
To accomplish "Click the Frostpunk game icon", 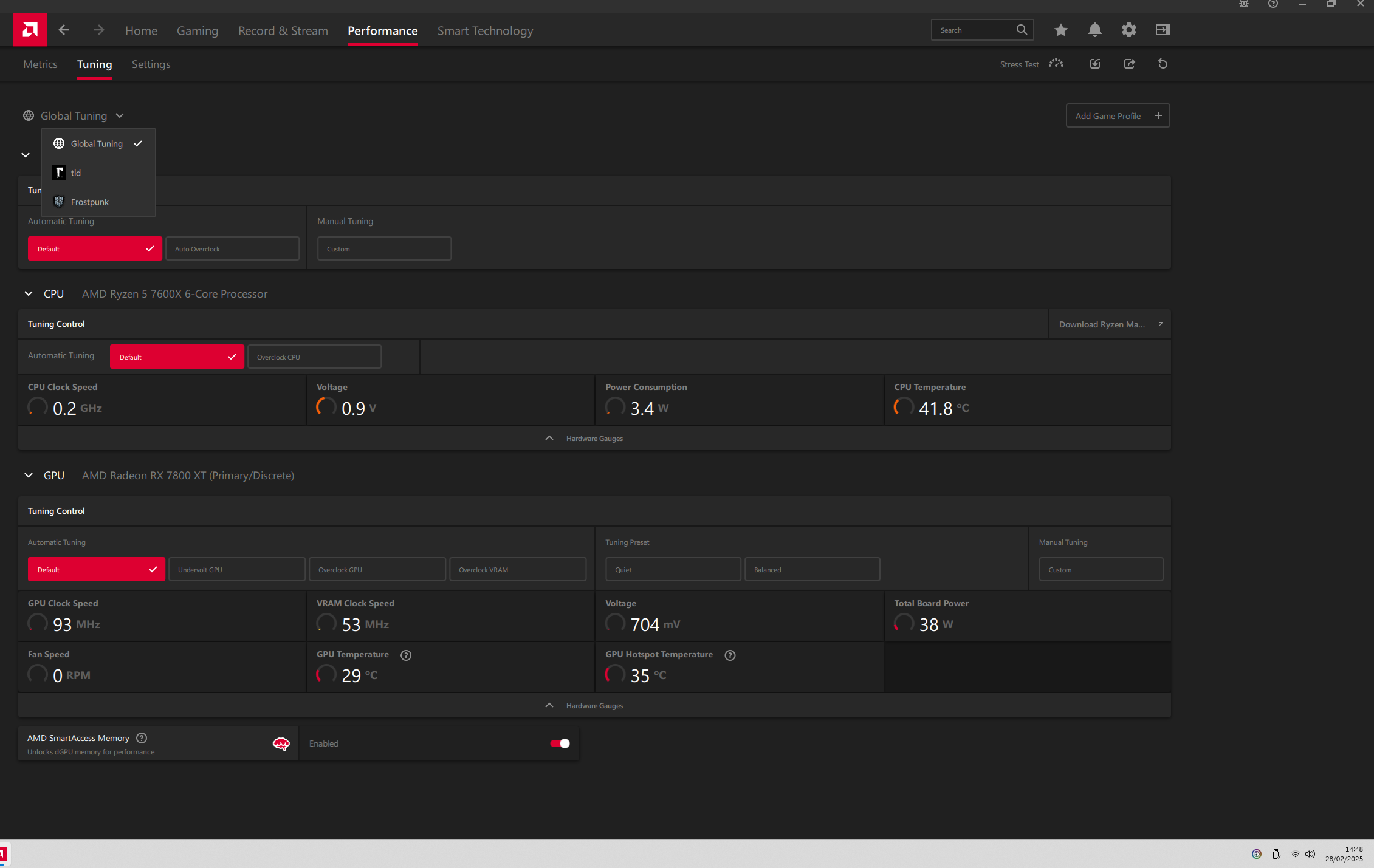I will tap(59, 202).
